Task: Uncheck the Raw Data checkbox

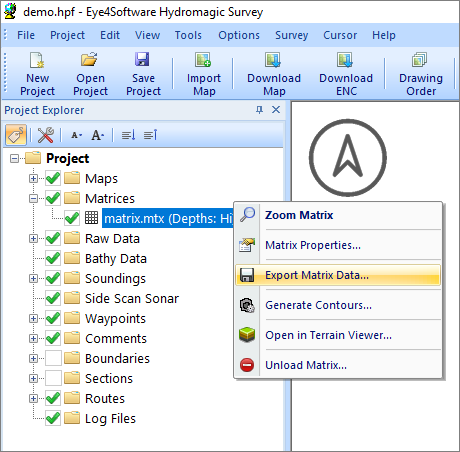Action: [x=53, y=238]
